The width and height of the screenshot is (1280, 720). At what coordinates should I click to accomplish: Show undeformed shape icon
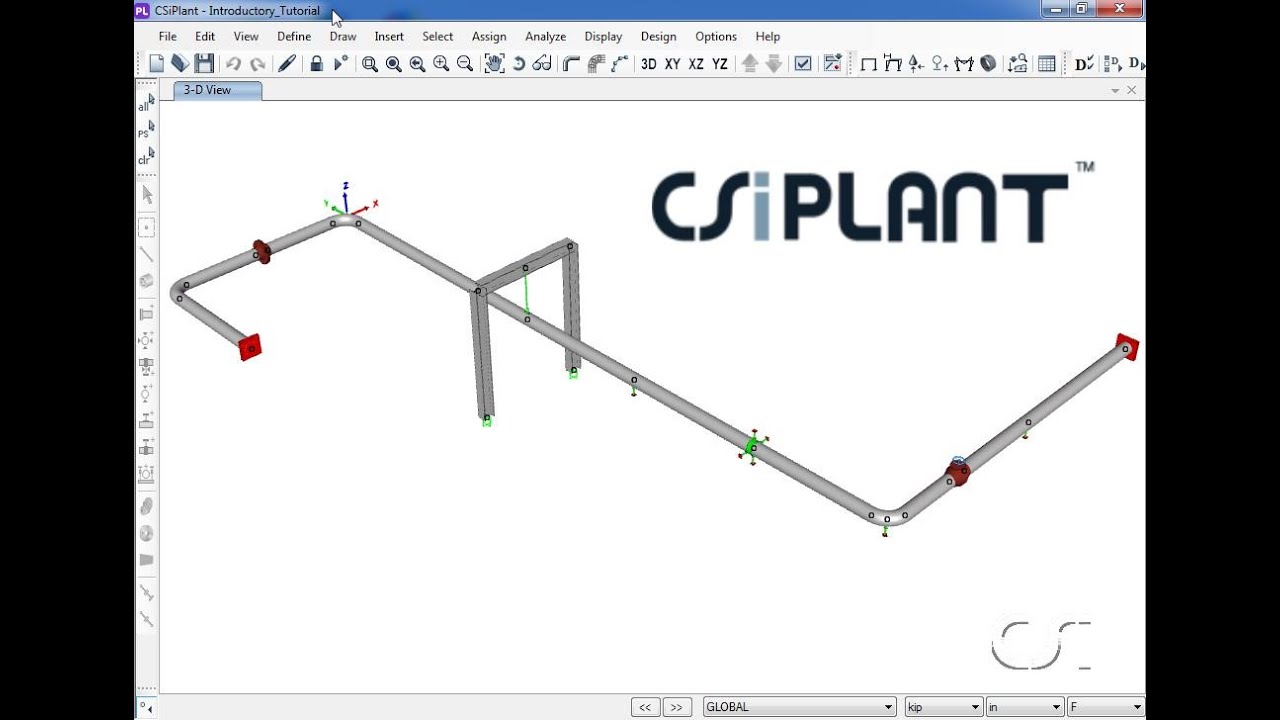[x=869, y=64]
